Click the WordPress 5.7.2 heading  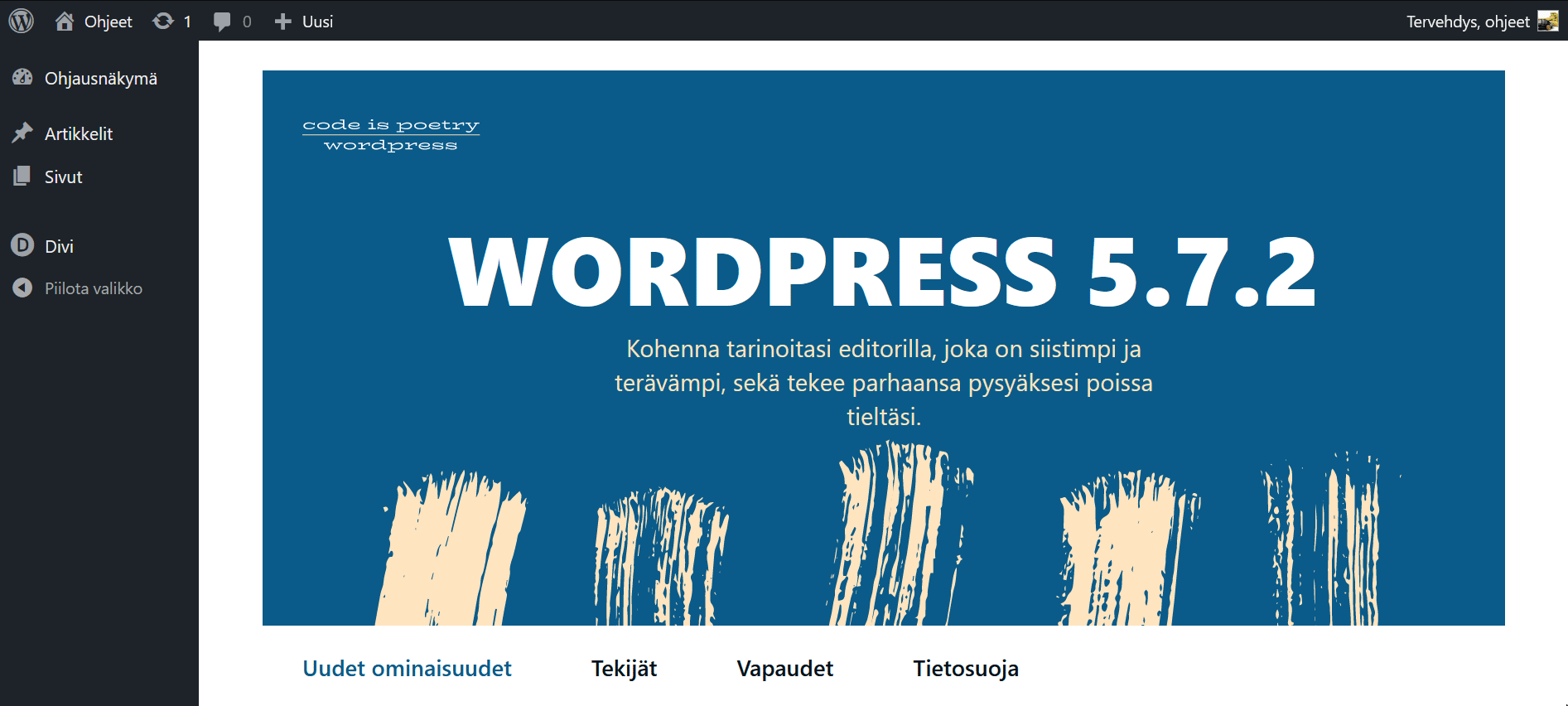pos(883,271)
